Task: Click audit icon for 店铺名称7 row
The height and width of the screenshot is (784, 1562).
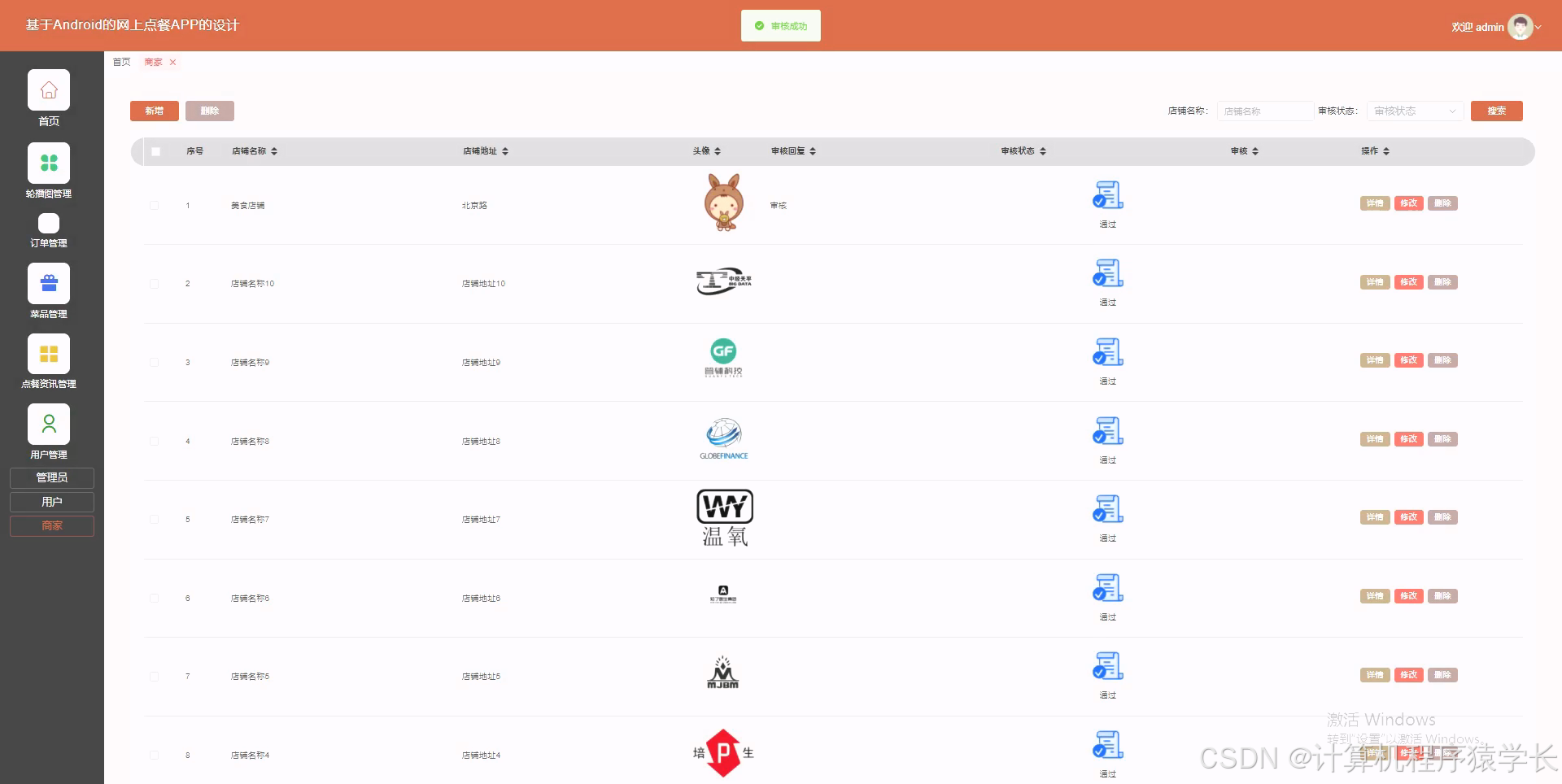Action: pos(1108,509)
